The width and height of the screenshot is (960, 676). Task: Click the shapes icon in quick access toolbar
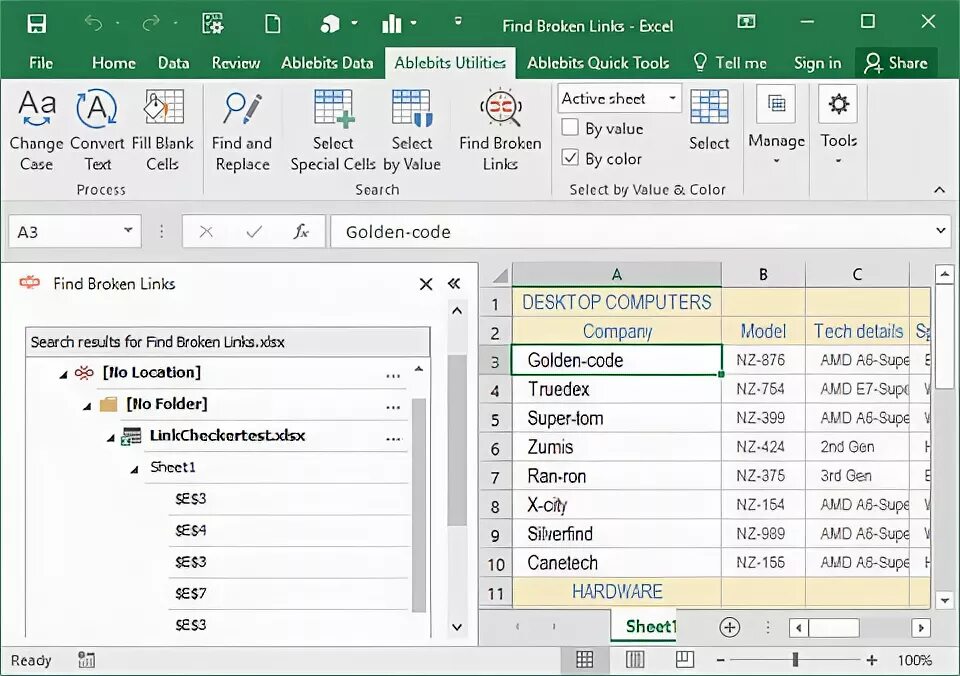(329, 24)
